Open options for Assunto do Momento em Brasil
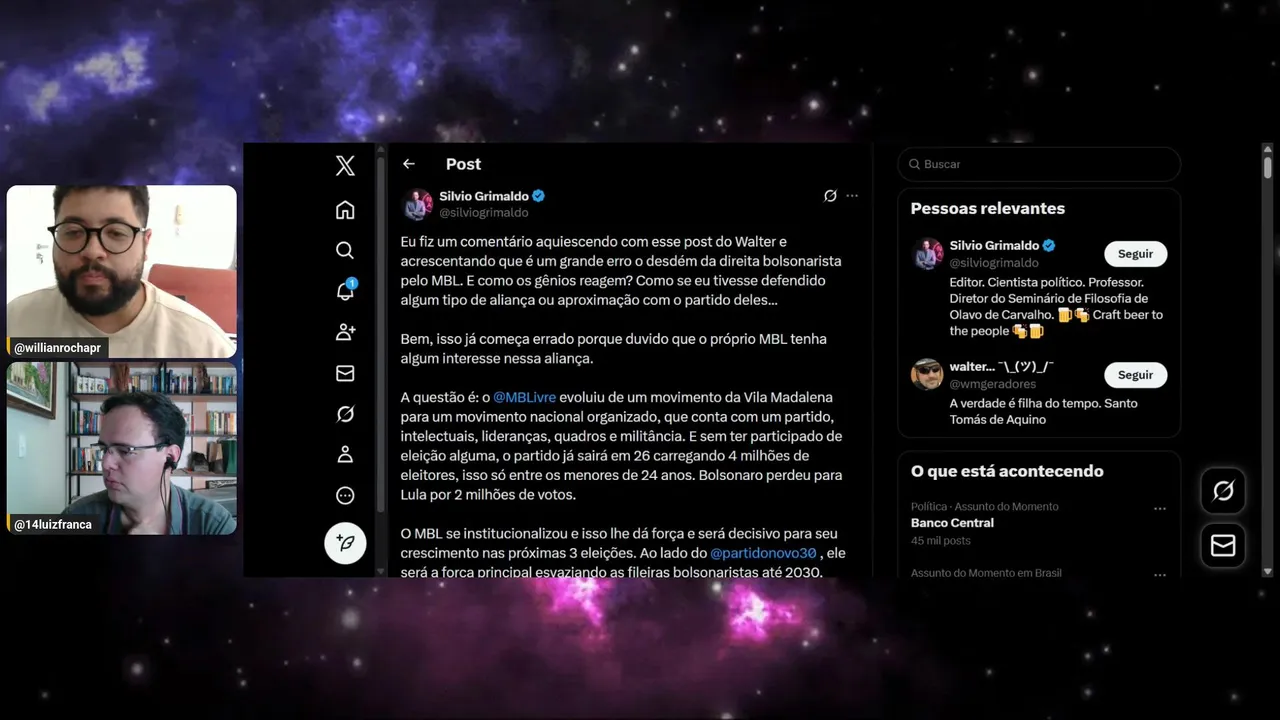The width and height of the screenshot is (1280, 720). [1160, 575]
